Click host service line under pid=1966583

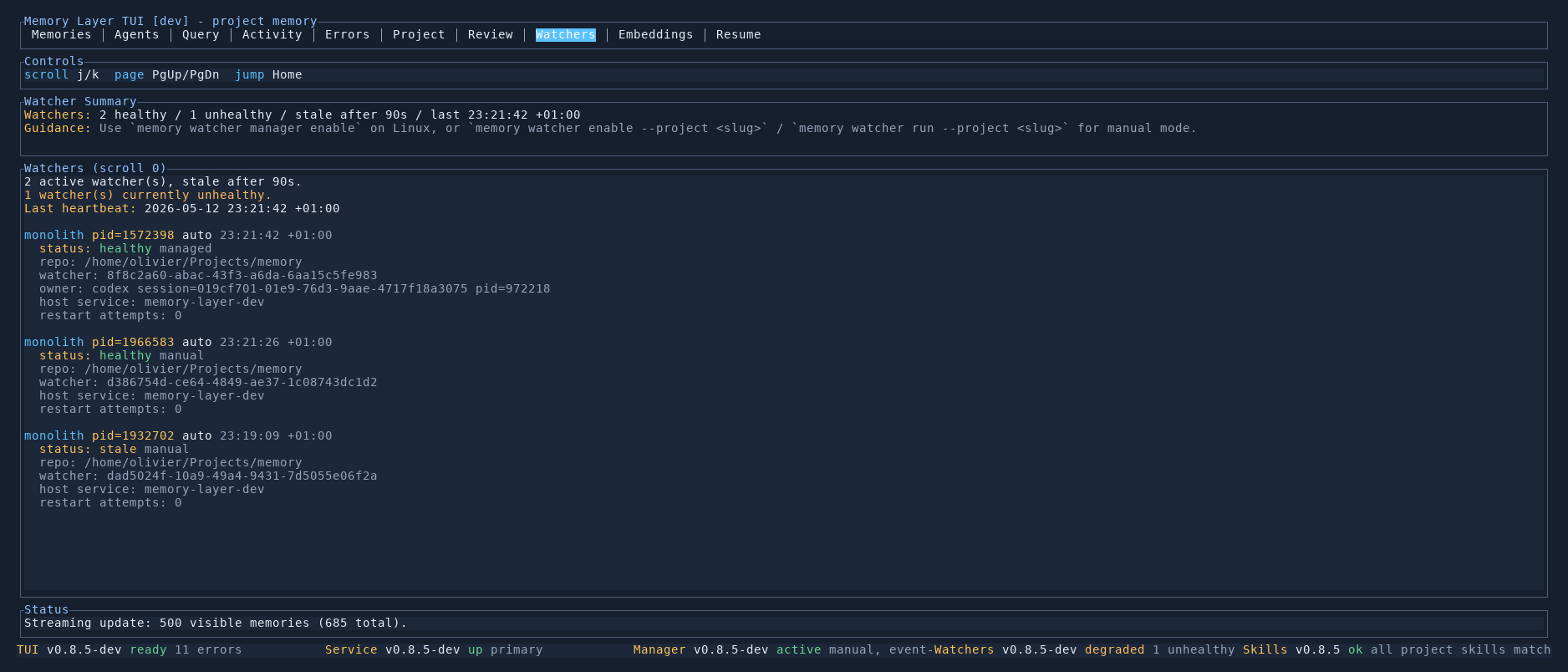151,395
